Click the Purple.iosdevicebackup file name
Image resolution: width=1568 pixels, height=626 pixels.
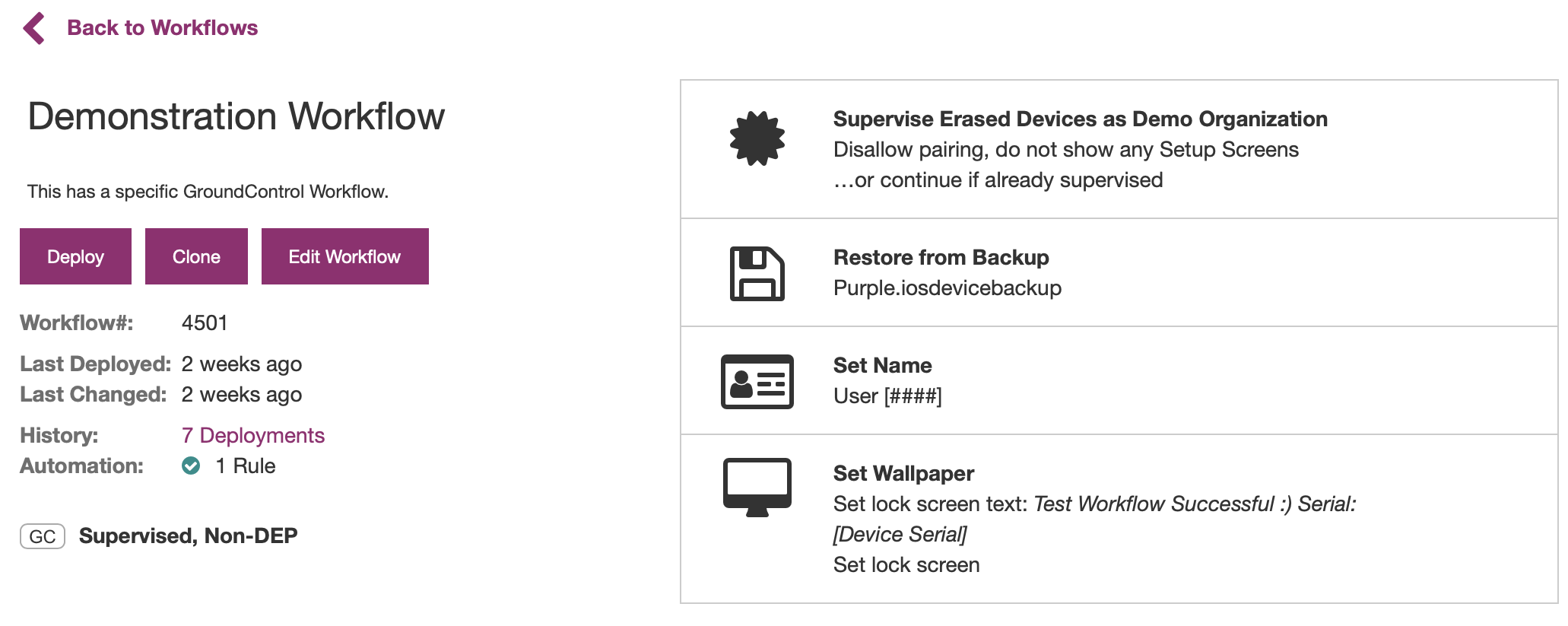947,288
